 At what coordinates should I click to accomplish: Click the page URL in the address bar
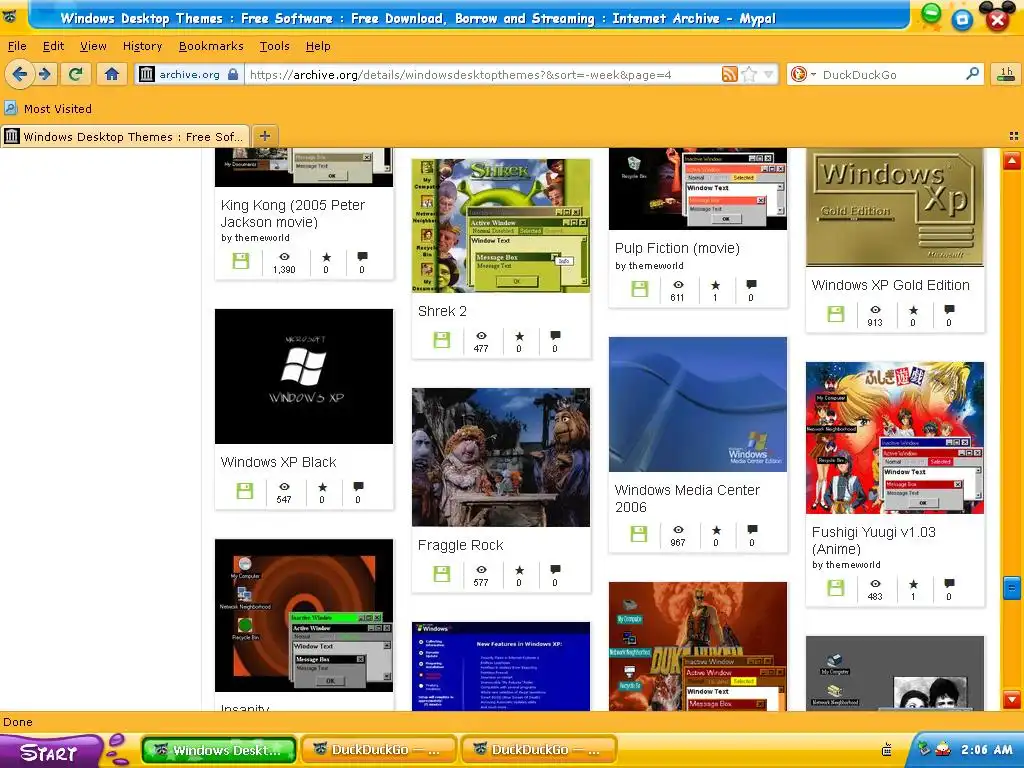(x=460, y=74)
